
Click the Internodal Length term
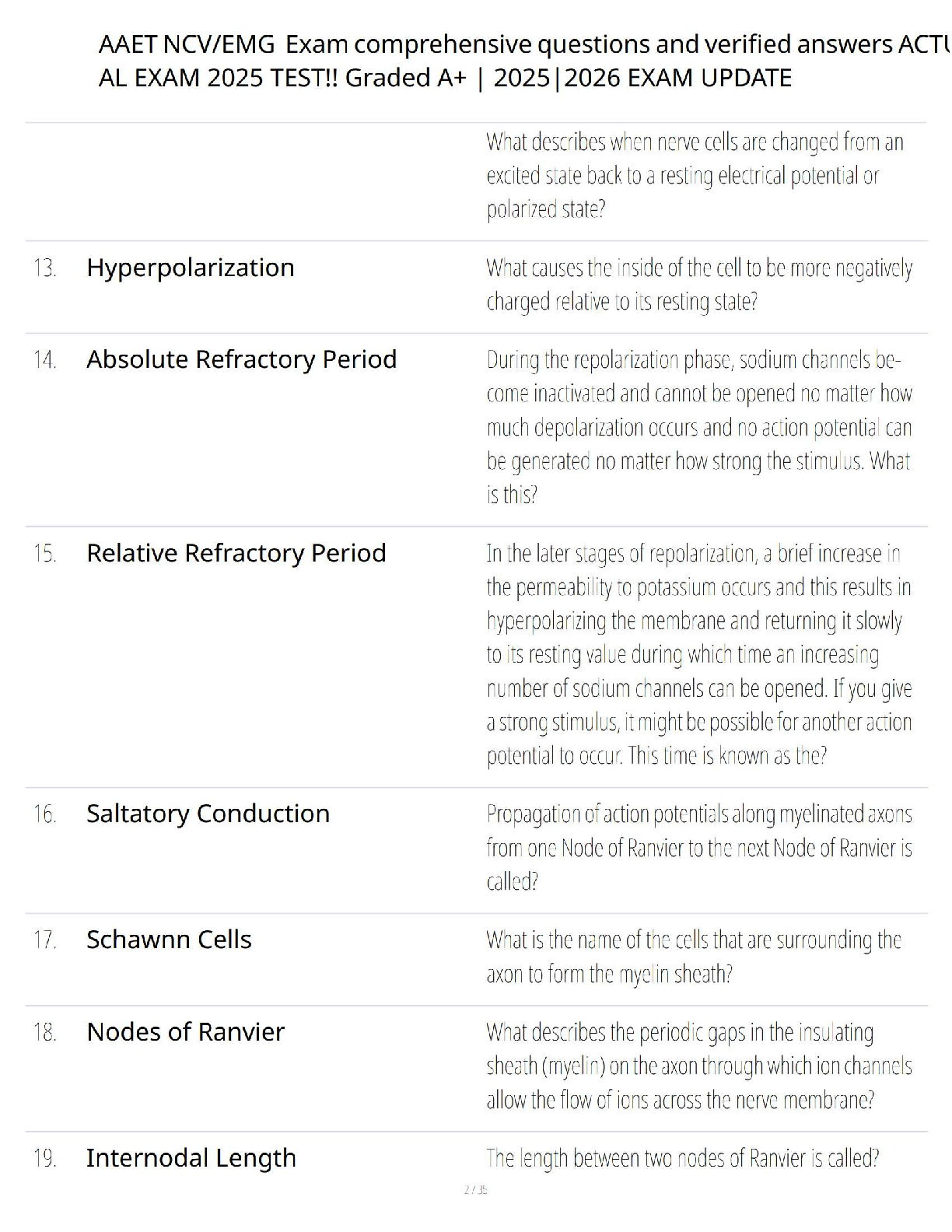tap(191, 1158)
